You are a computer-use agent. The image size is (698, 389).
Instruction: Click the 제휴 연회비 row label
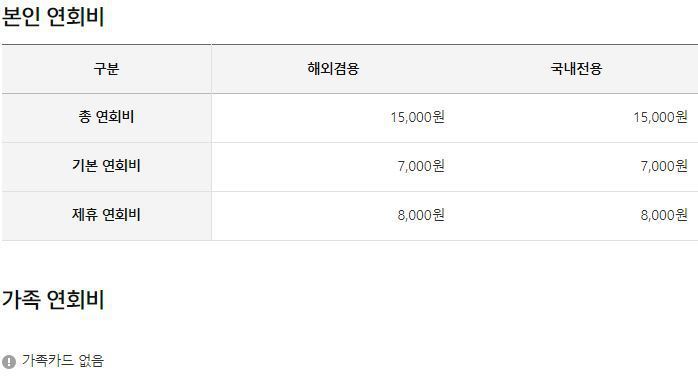click(x=106, y=215)
